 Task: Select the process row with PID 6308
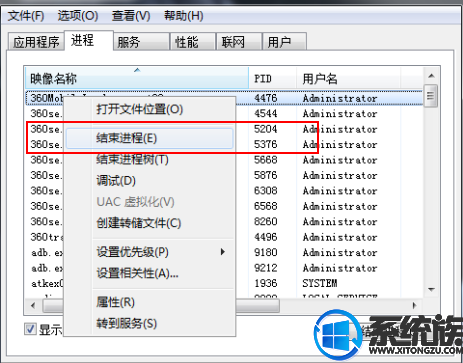[x=224, y=191]
